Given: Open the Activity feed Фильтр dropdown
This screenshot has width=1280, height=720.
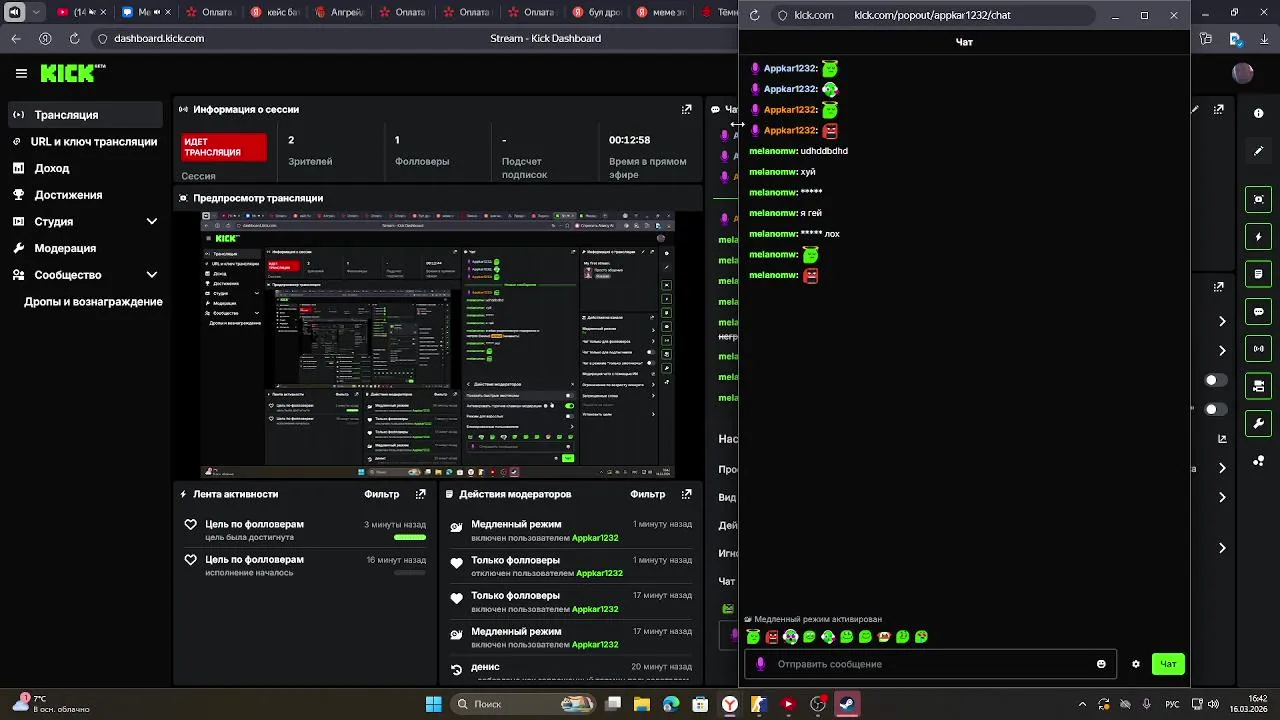Looking at the screenshot, I should (381, 494).
